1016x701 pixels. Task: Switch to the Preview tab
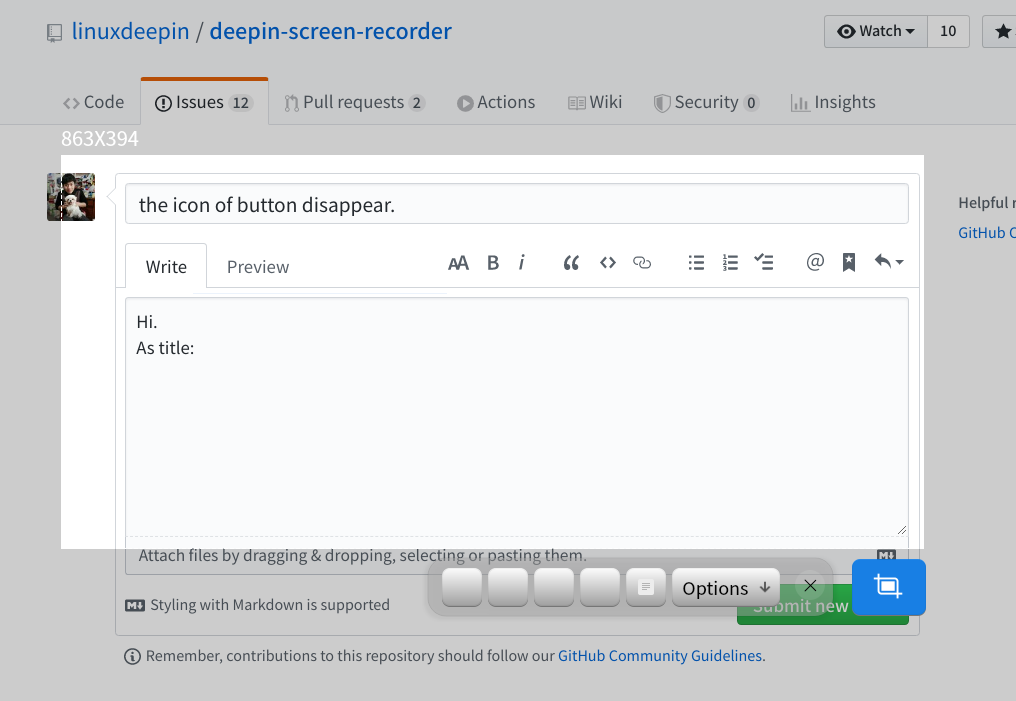pos(257,266)
